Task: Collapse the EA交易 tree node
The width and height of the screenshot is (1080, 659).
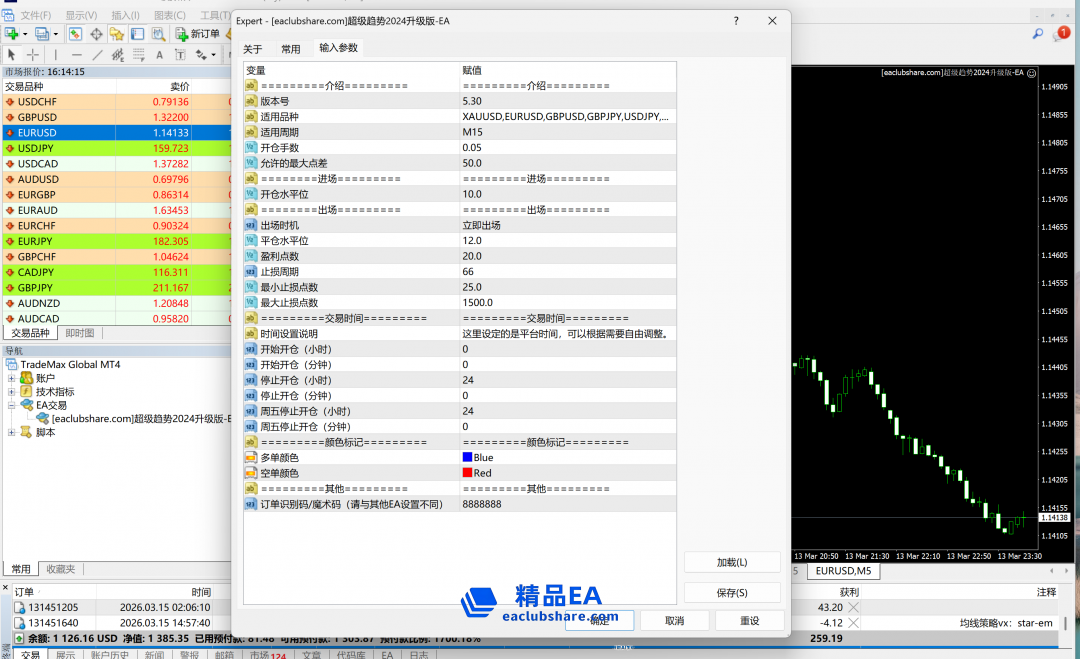Action: tap(12, 405)
